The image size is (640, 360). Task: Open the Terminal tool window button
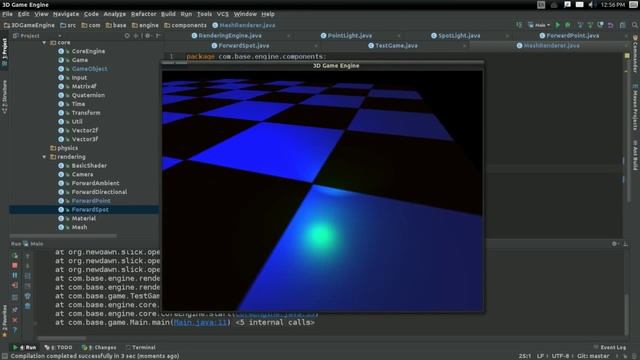tap(140, 347)
